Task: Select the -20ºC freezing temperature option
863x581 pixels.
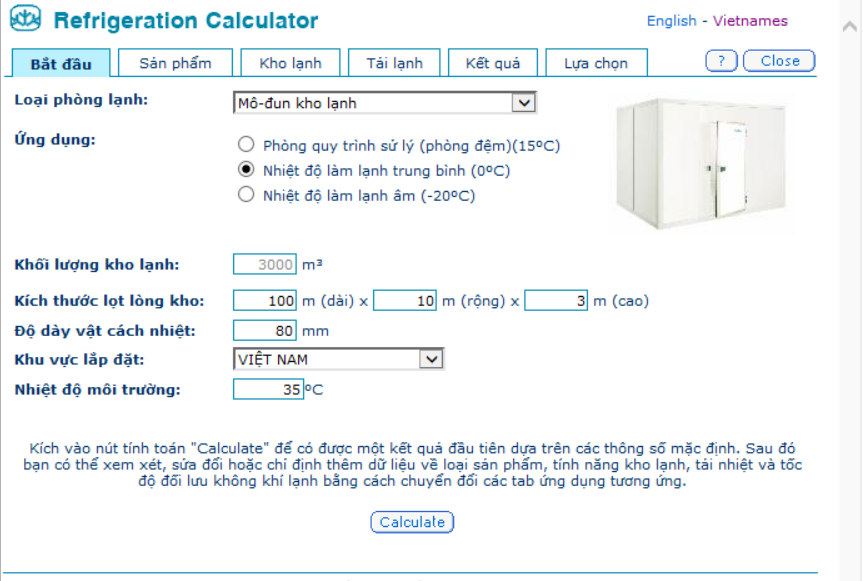Action: (246, 195)
